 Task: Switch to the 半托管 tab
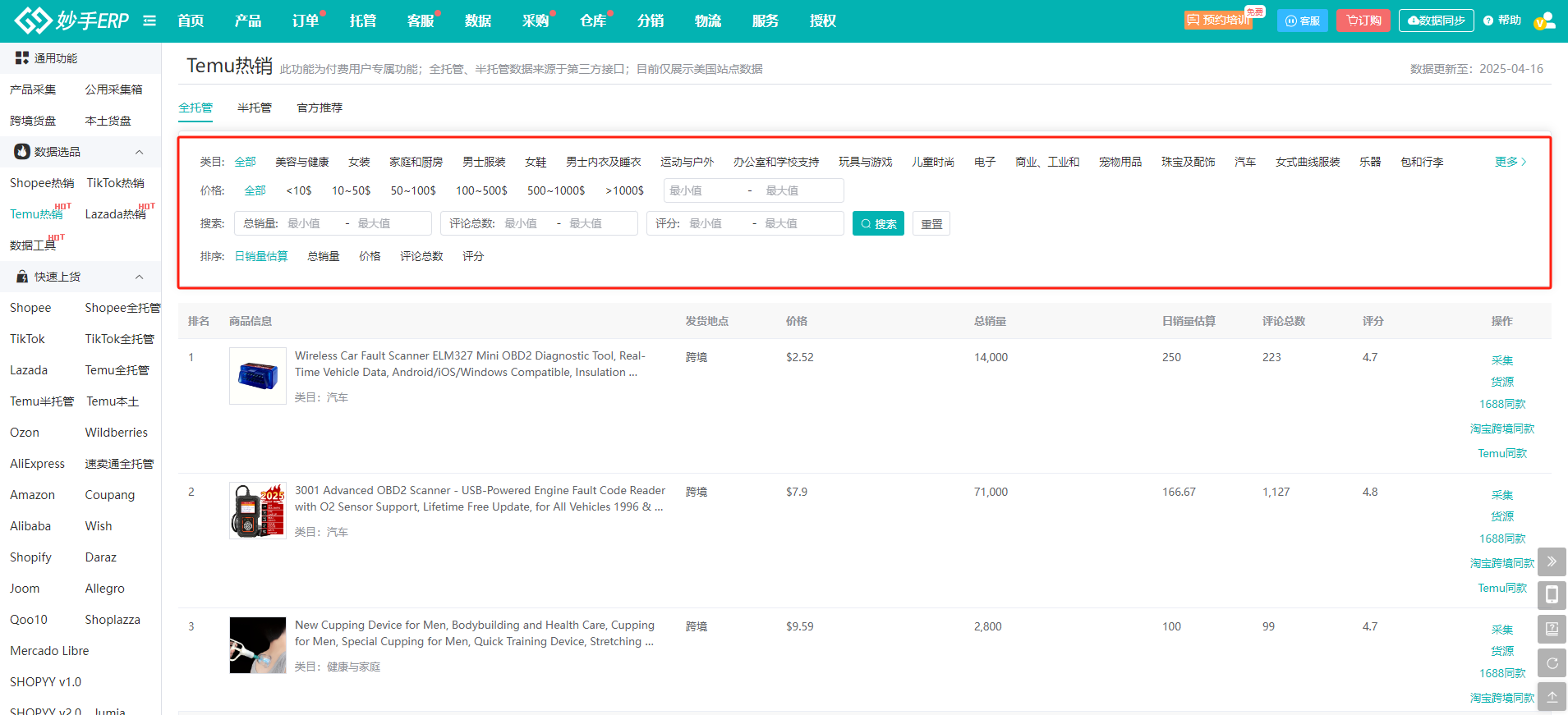(255, 108)
